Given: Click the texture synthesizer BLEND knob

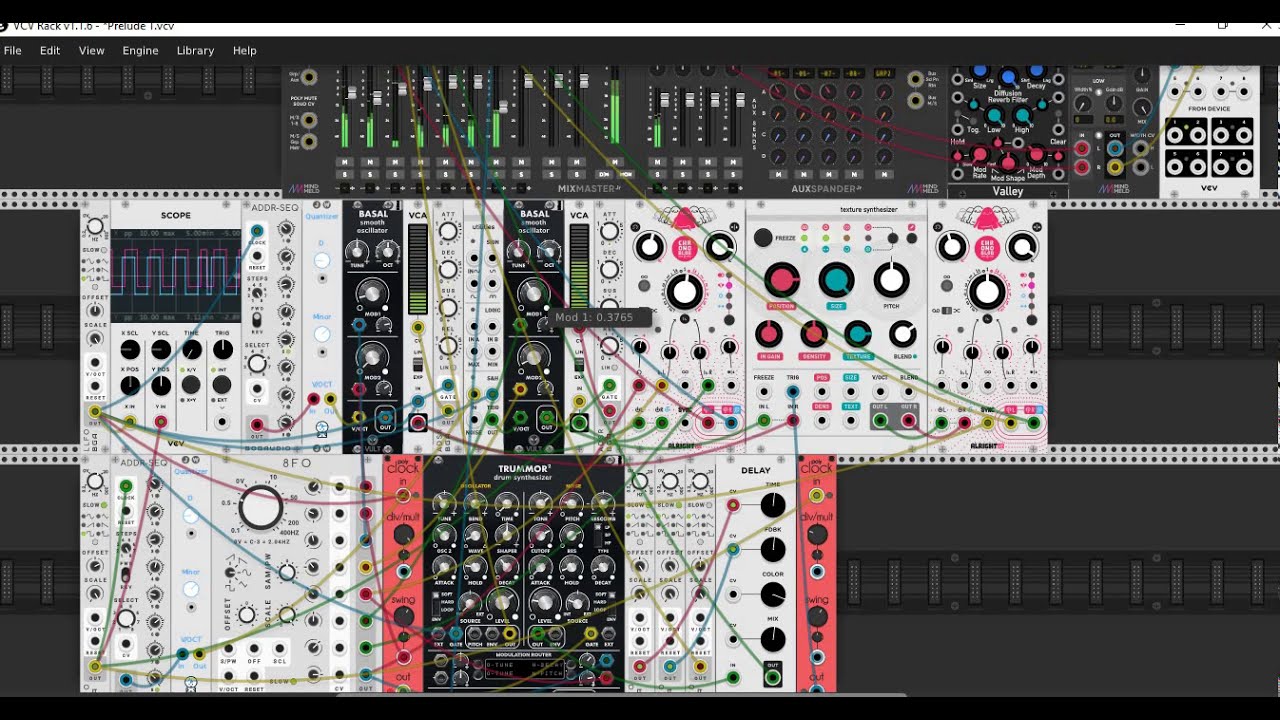Looking at the screenshot, I should click(x=902, y=334).
